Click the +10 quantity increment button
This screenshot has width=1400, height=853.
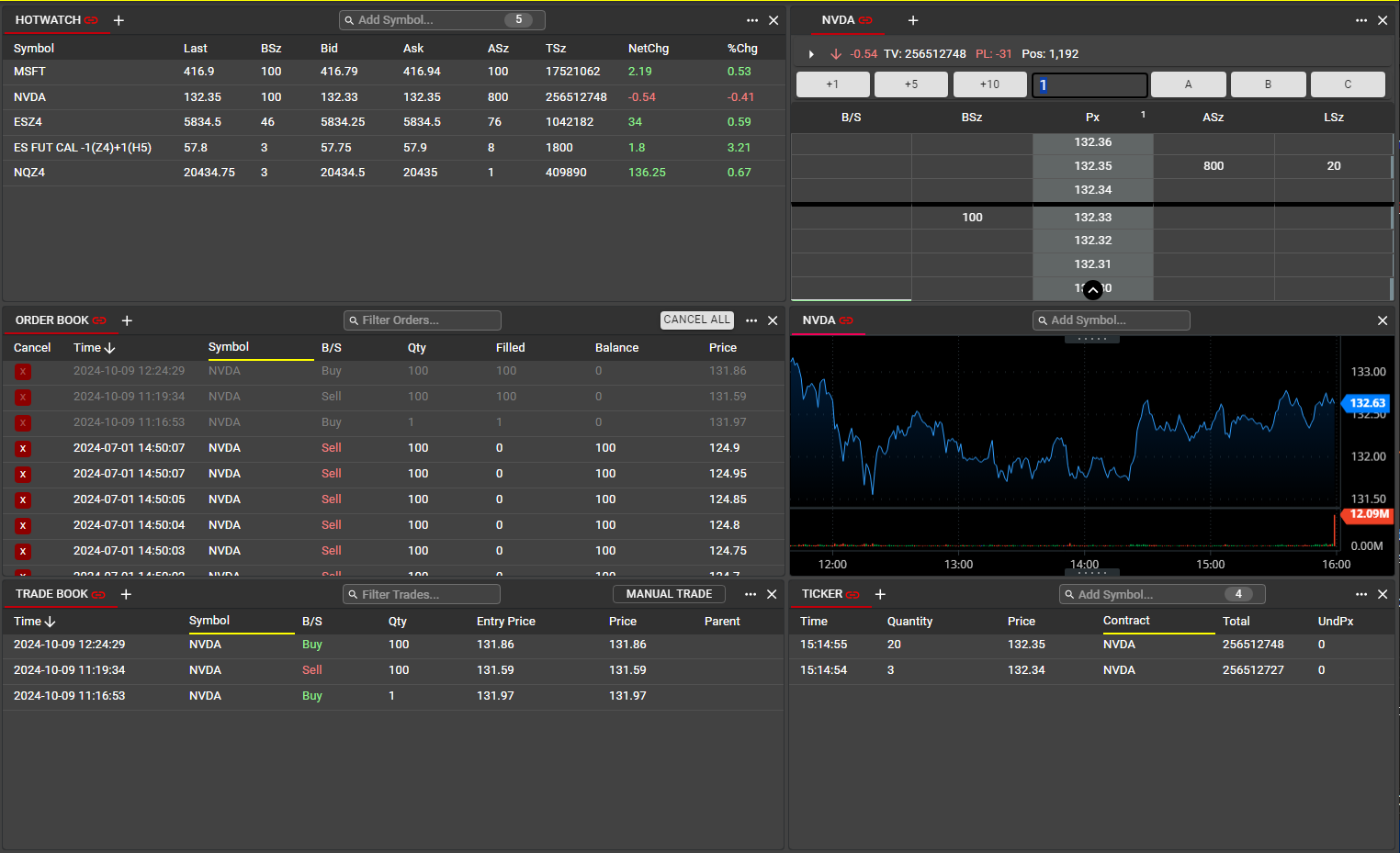[989, 84]
